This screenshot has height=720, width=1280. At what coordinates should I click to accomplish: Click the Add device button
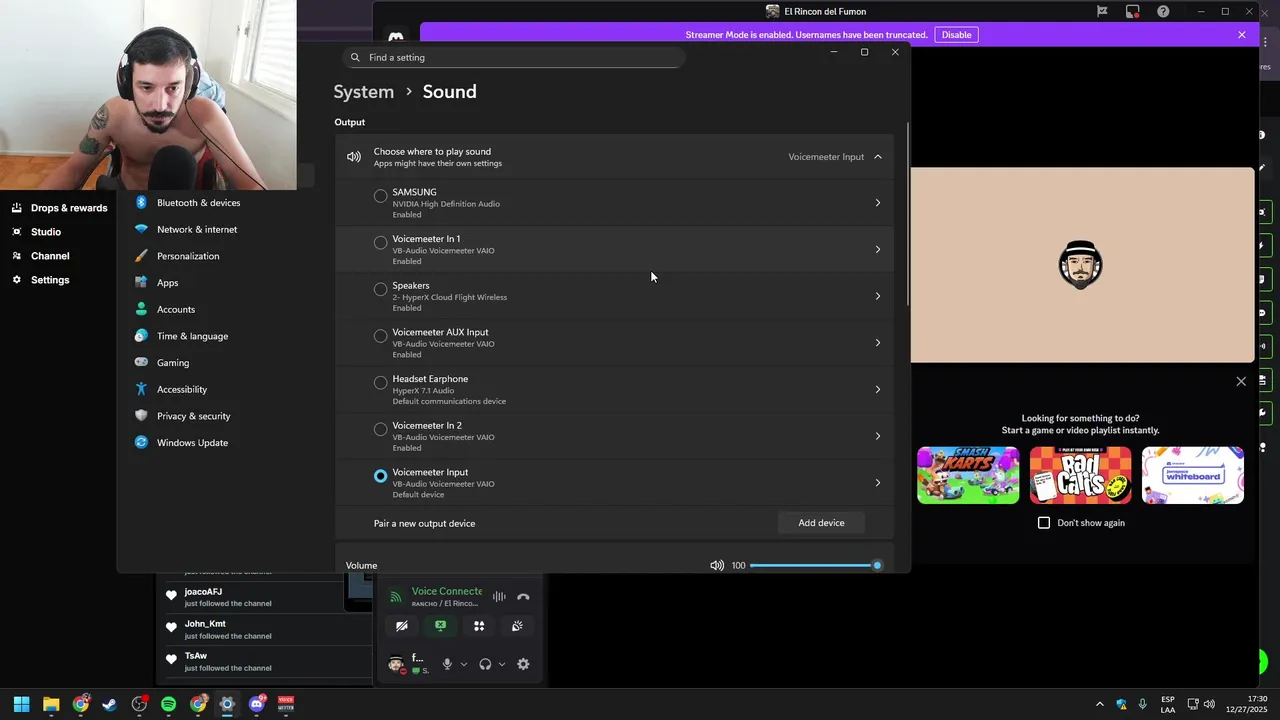click(x=821, y=523)
